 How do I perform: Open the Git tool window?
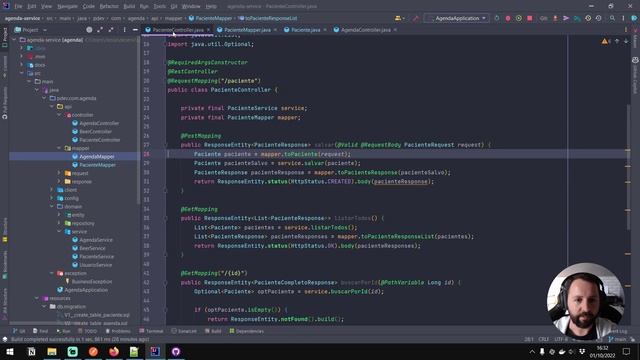pos(19,331)
